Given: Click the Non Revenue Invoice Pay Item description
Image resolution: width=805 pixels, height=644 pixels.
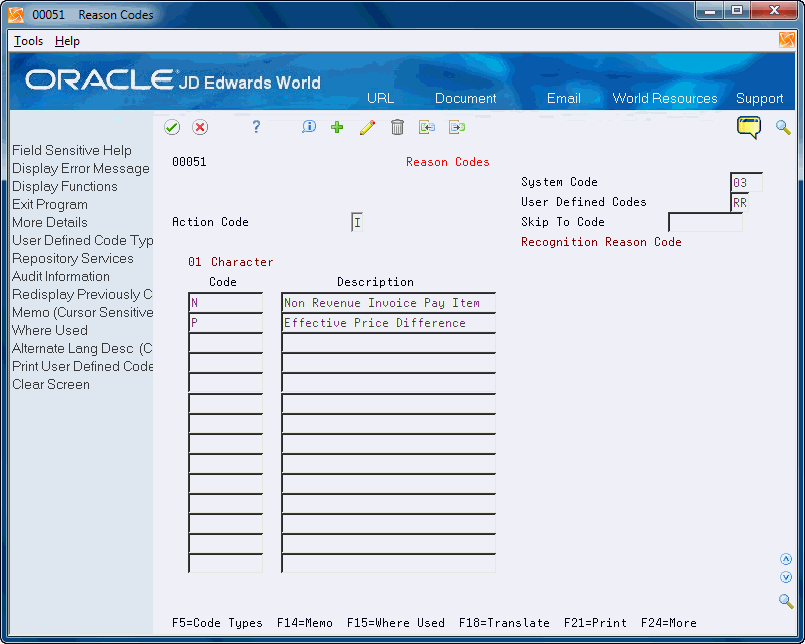Looking at the screenshot, I should pyautogui.click(x=389, y=302).
